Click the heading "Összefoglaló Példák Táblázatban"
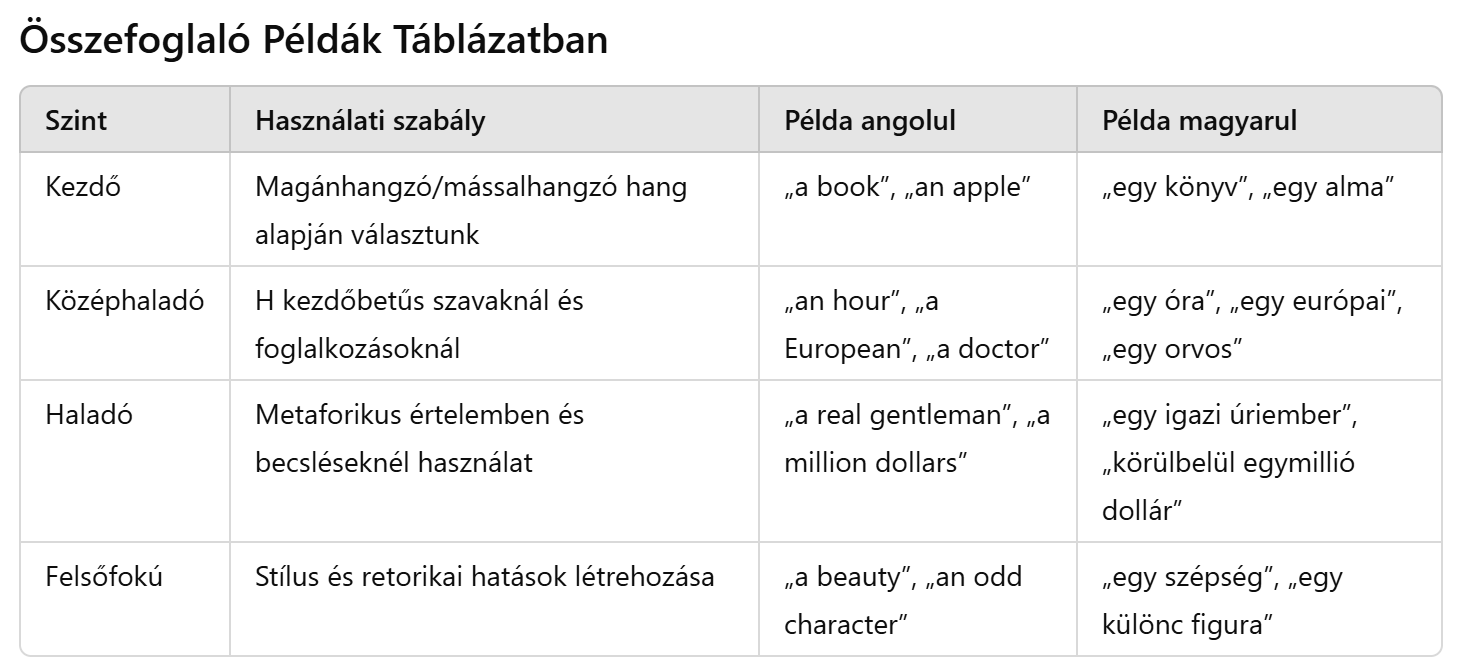Viewport: 1464px width, 670px height. click(x=313, y=43)
